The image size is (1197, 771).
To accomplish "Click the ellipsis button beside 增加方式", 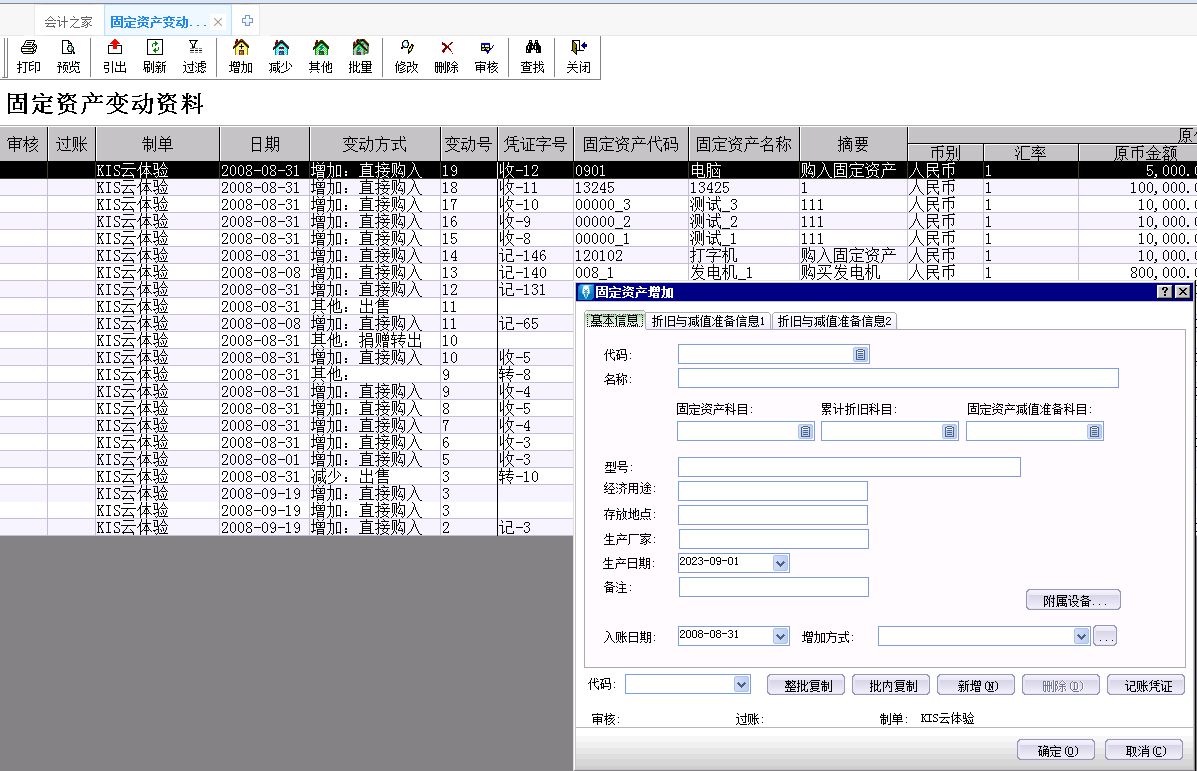I will click(1105, 636).
